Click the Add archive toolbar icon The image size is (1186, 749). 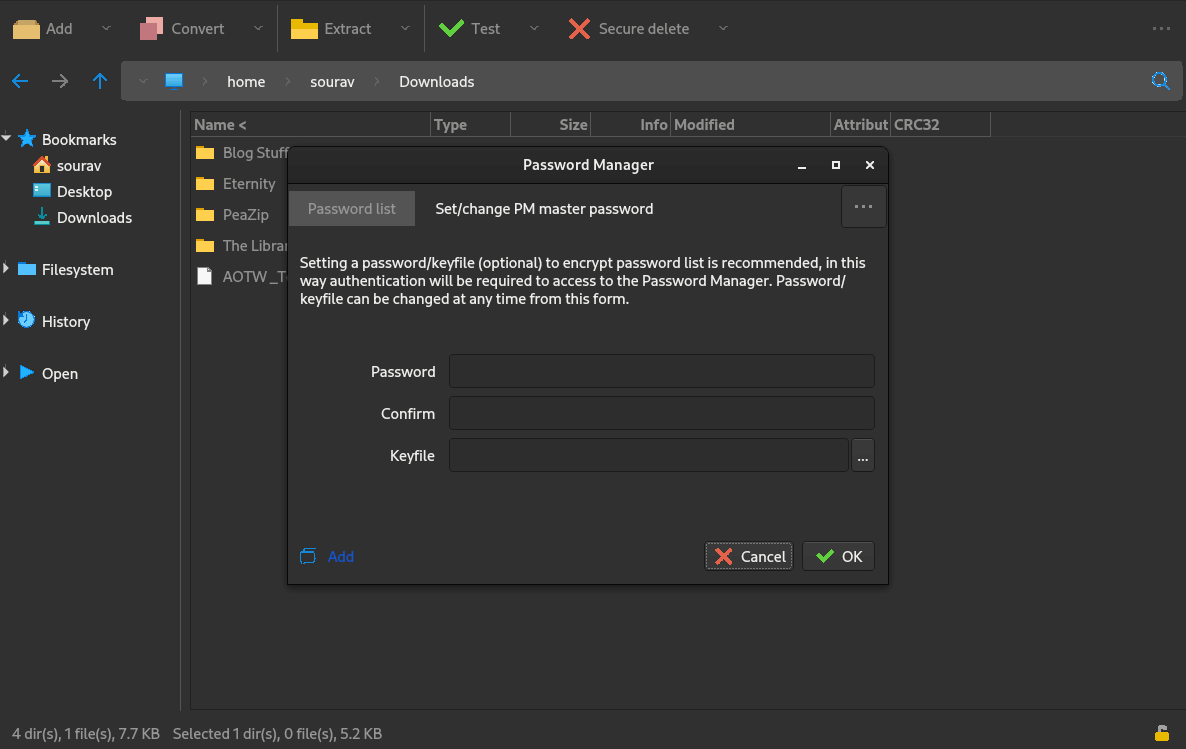[27, 29]
